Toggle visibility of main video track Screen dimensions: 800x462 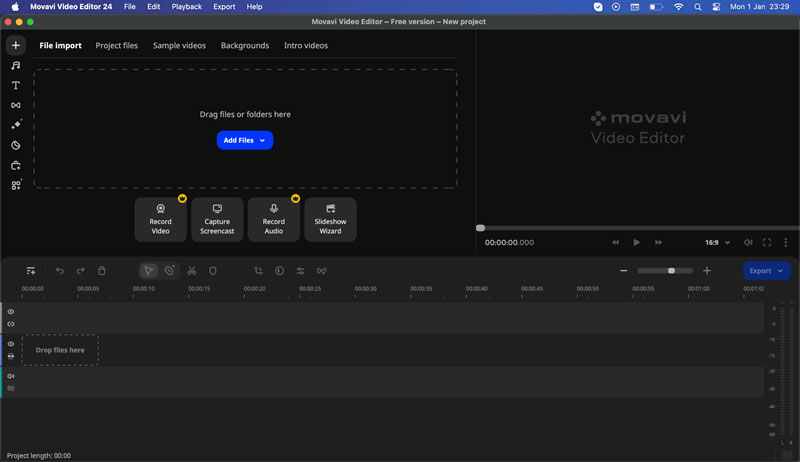point(11,344)
